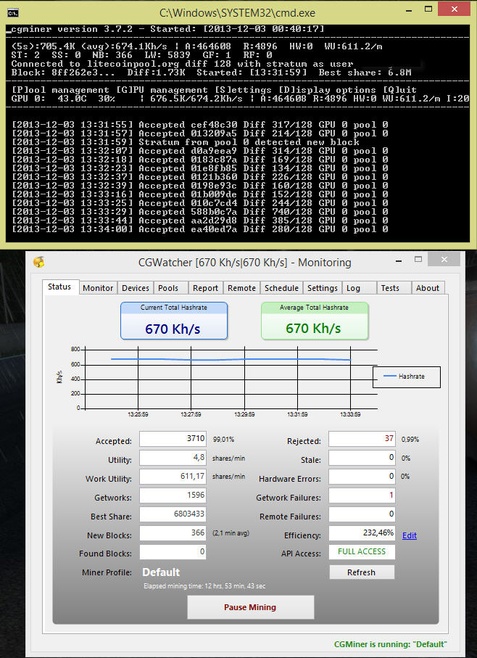Click the 'Connected to litecoinpool.org' line in cmd
477x658 pixels.
182,64
